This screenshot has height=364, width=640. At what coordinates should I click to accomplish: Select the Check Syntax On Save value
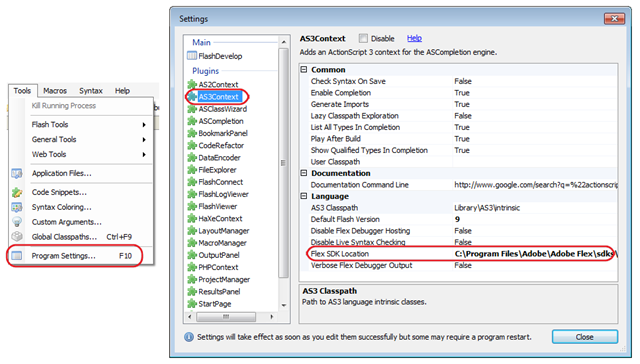[x=535, y=81]
